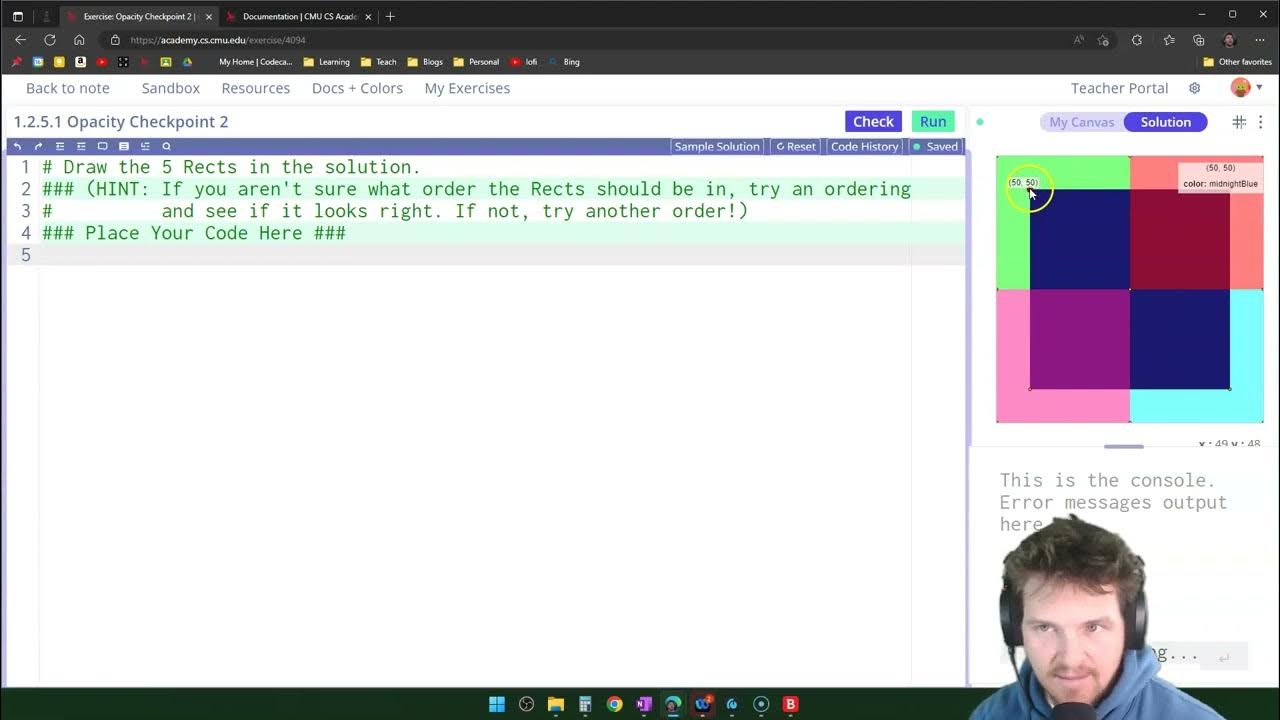Open the browser extensions puzzle icon
This screenshot has width=1280, height=720.
coord(1137,40)
